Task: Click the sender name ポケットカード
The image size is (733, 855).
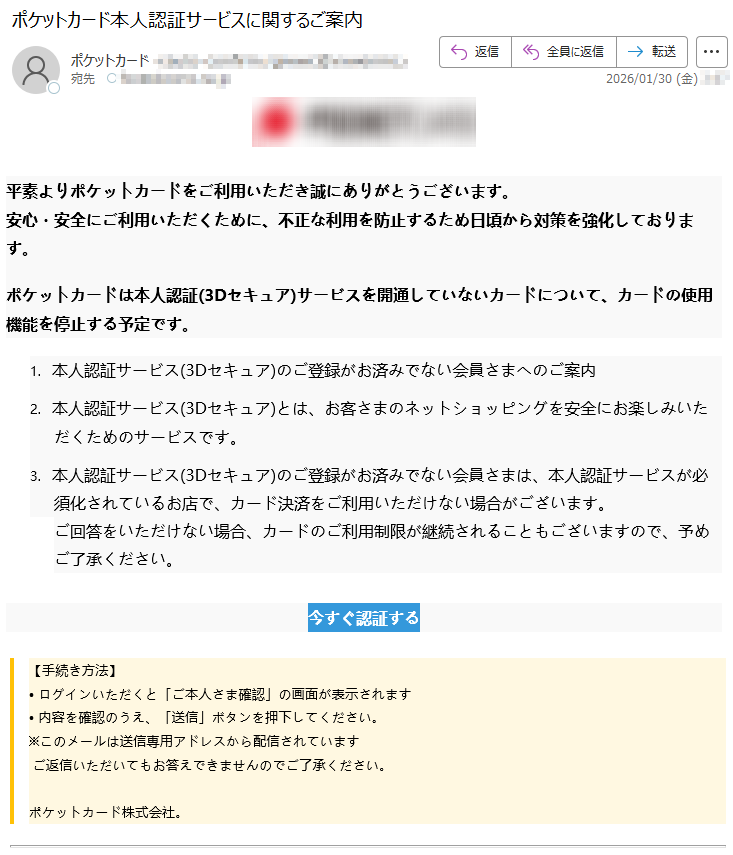Action: [110, 60]
